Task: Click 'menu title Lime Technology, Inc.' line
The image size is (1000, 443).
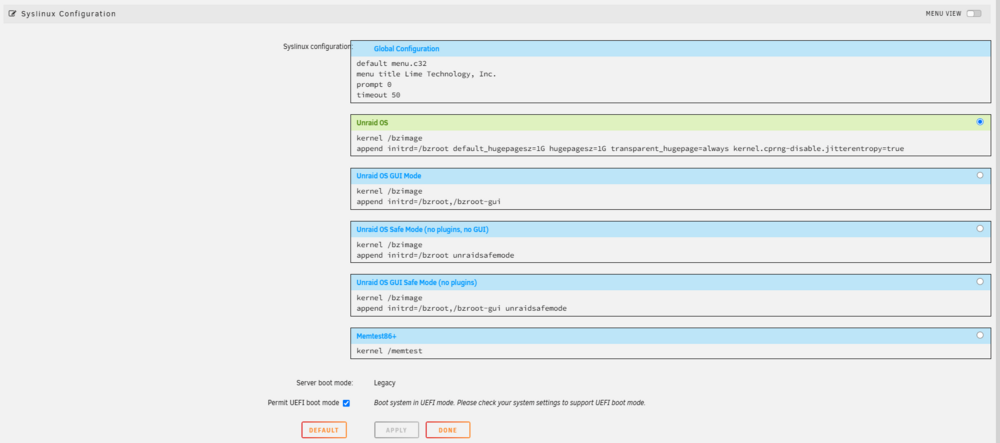Action: click(426, 74)
